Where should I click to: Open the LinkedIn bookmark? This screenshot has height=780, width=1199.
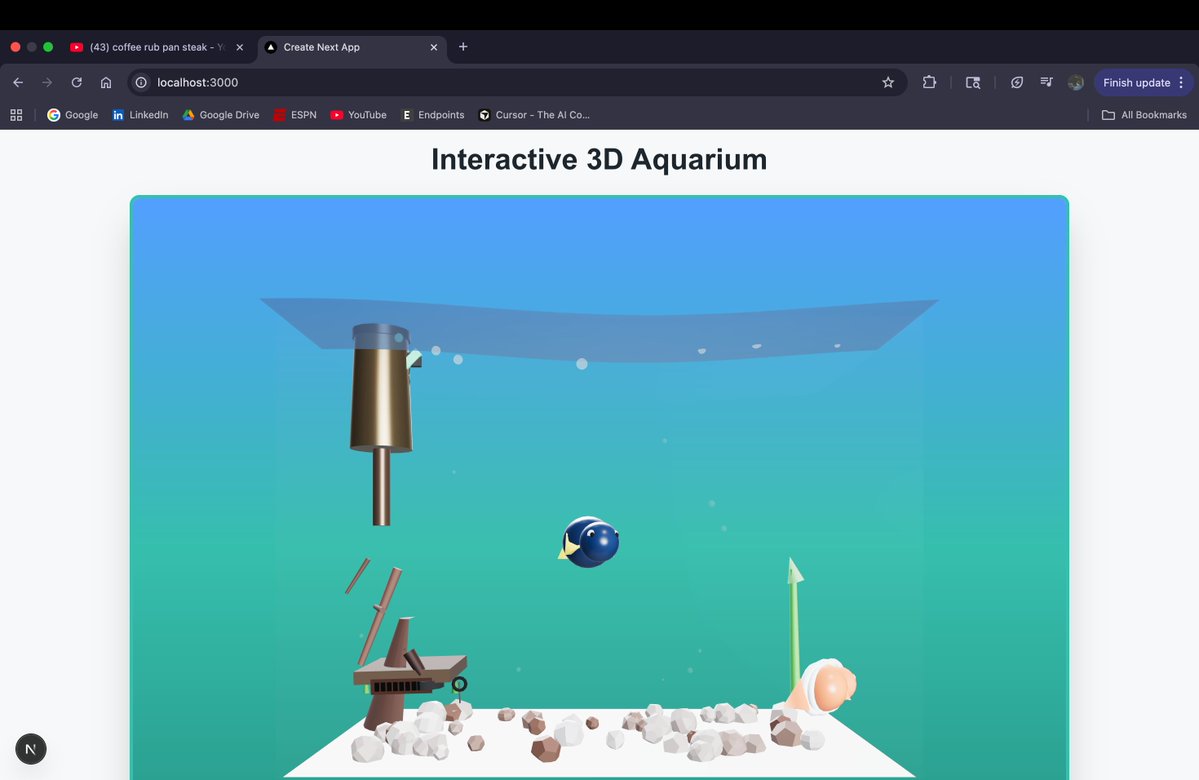[140, 115]
